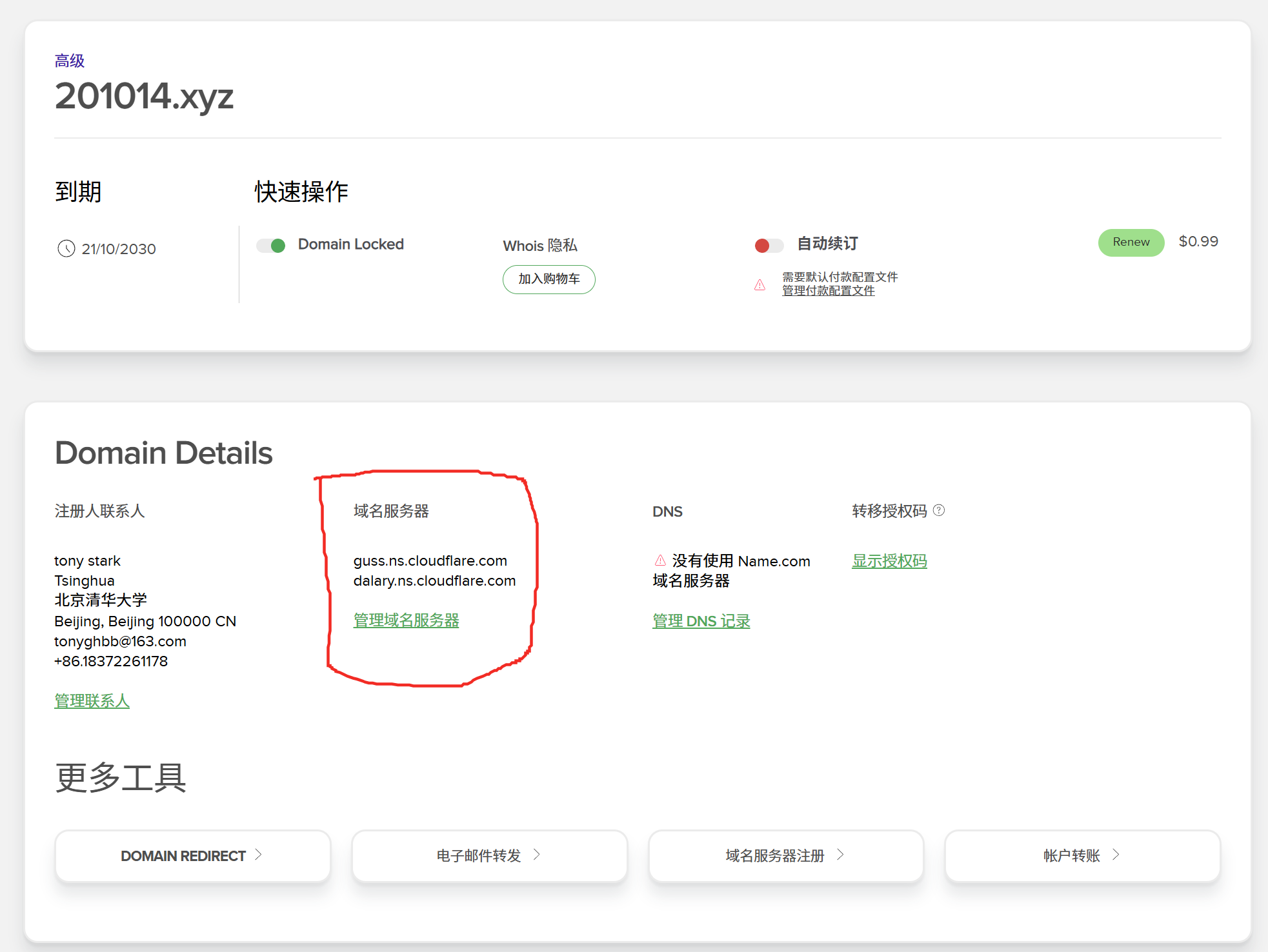Open the 电子邮件转发 tool
This screenshot has height=952, width=1268.
coord(490,856)
